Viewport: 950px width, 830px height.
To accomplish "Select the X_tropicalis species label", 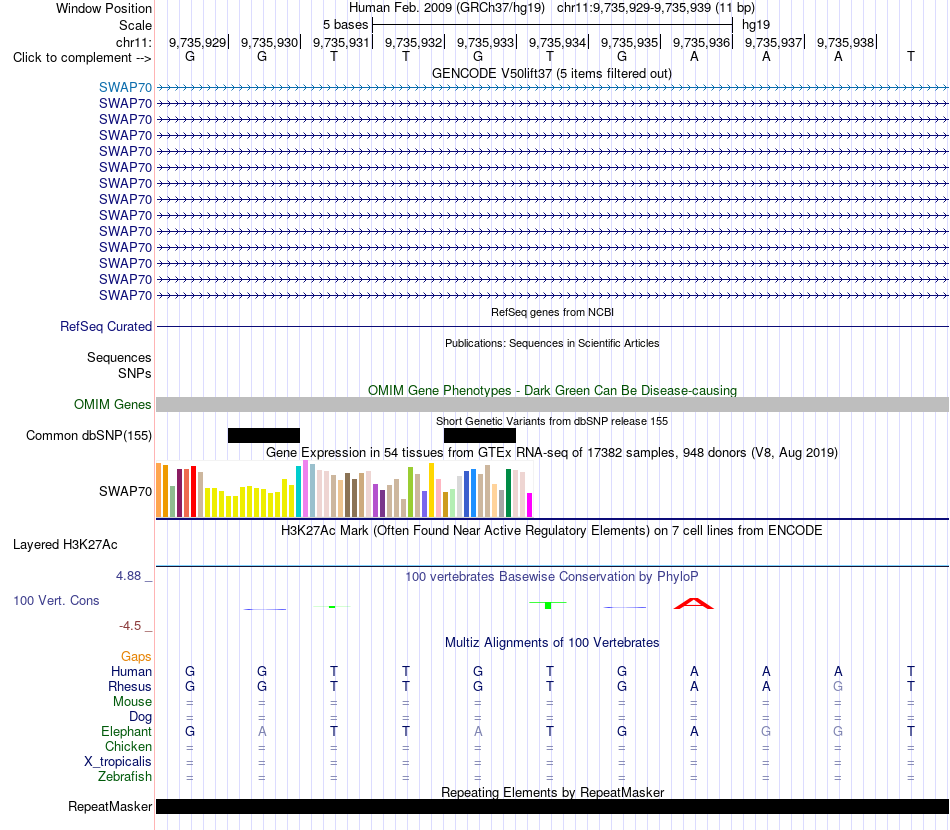I will tap(118, 762).
